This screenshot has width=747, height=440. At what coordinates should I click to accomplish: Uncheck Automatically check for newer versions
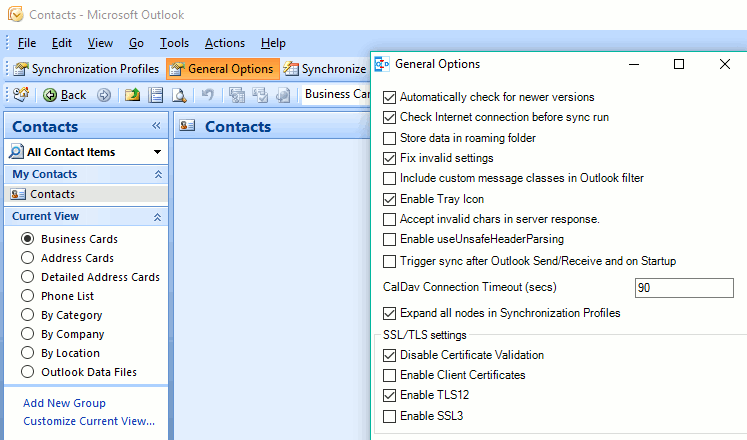[x=389, y=97]
